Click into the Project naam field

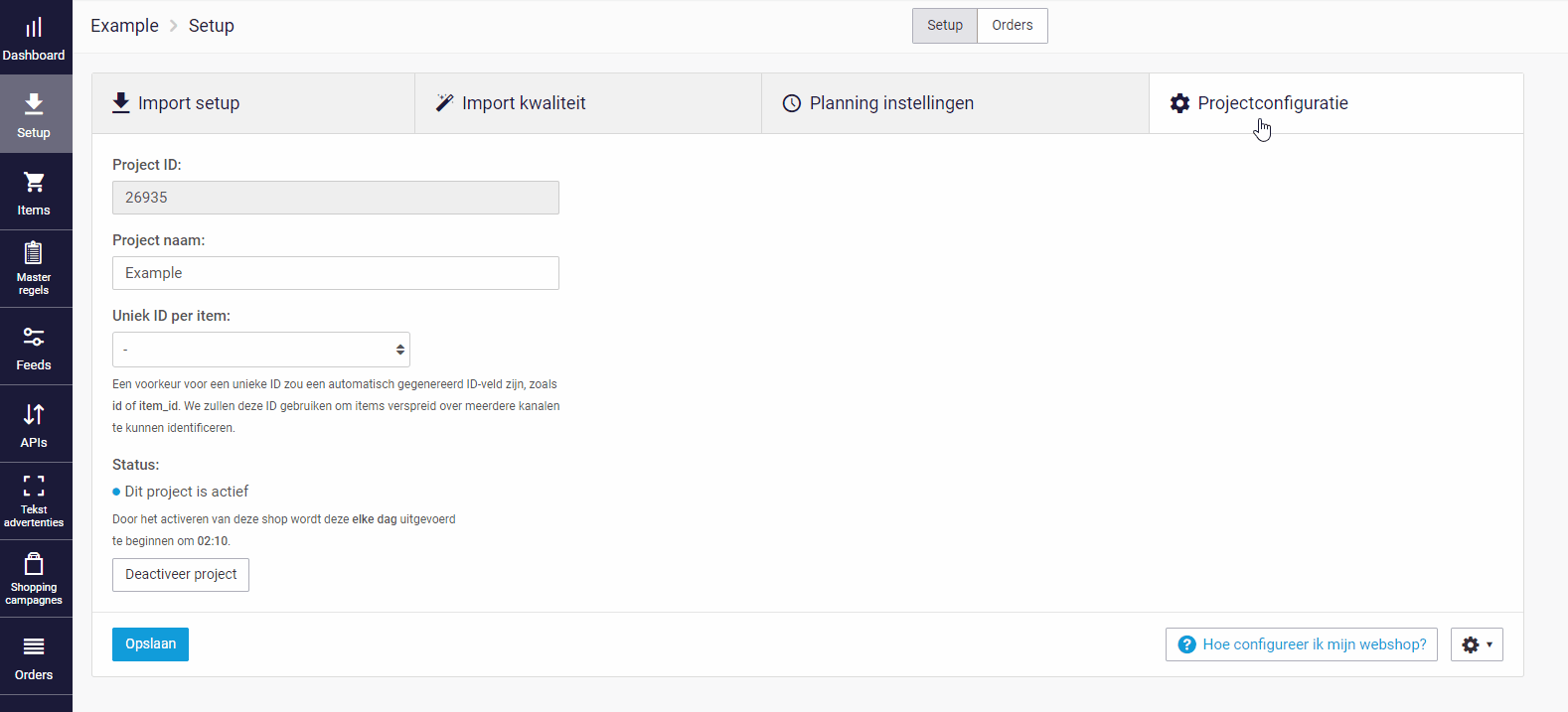(x=336, y=273)
